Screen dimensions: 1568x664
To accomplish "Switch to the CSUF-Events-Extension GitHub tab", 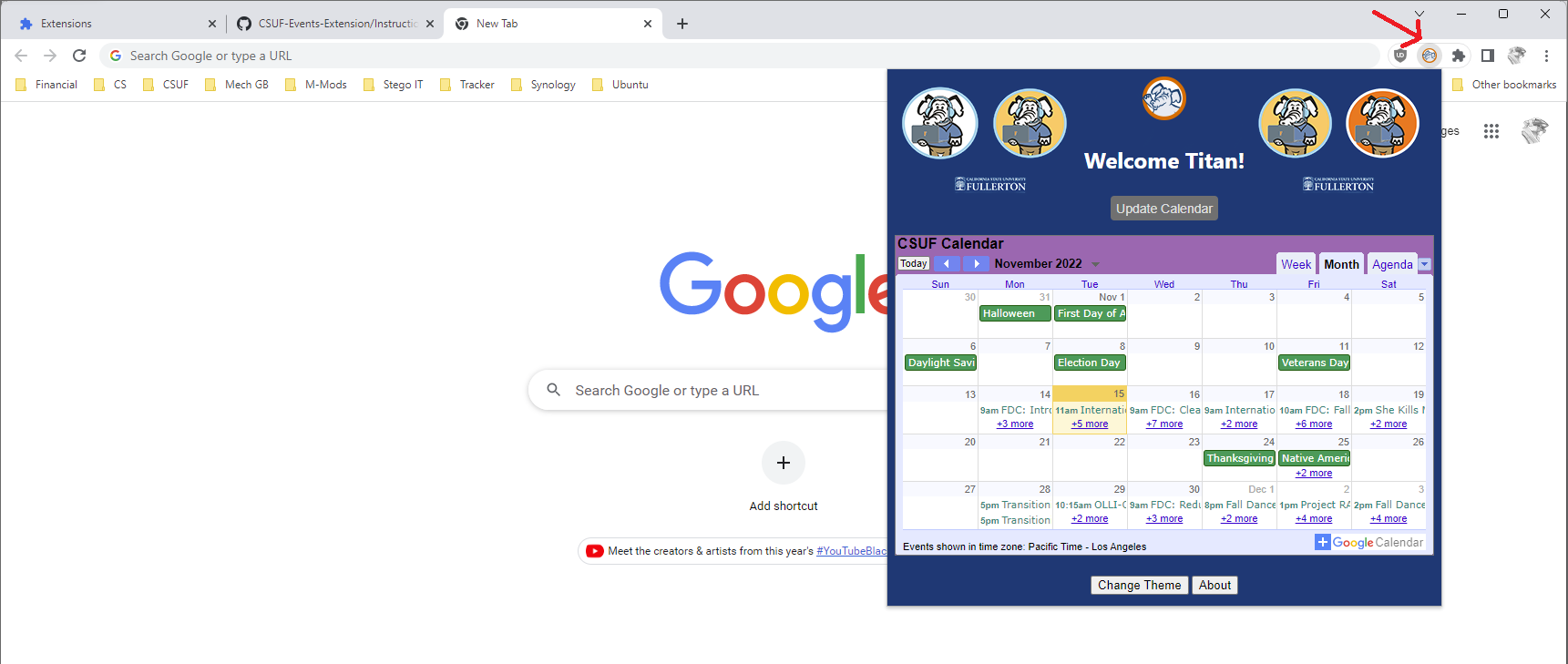I will [335, 24].
